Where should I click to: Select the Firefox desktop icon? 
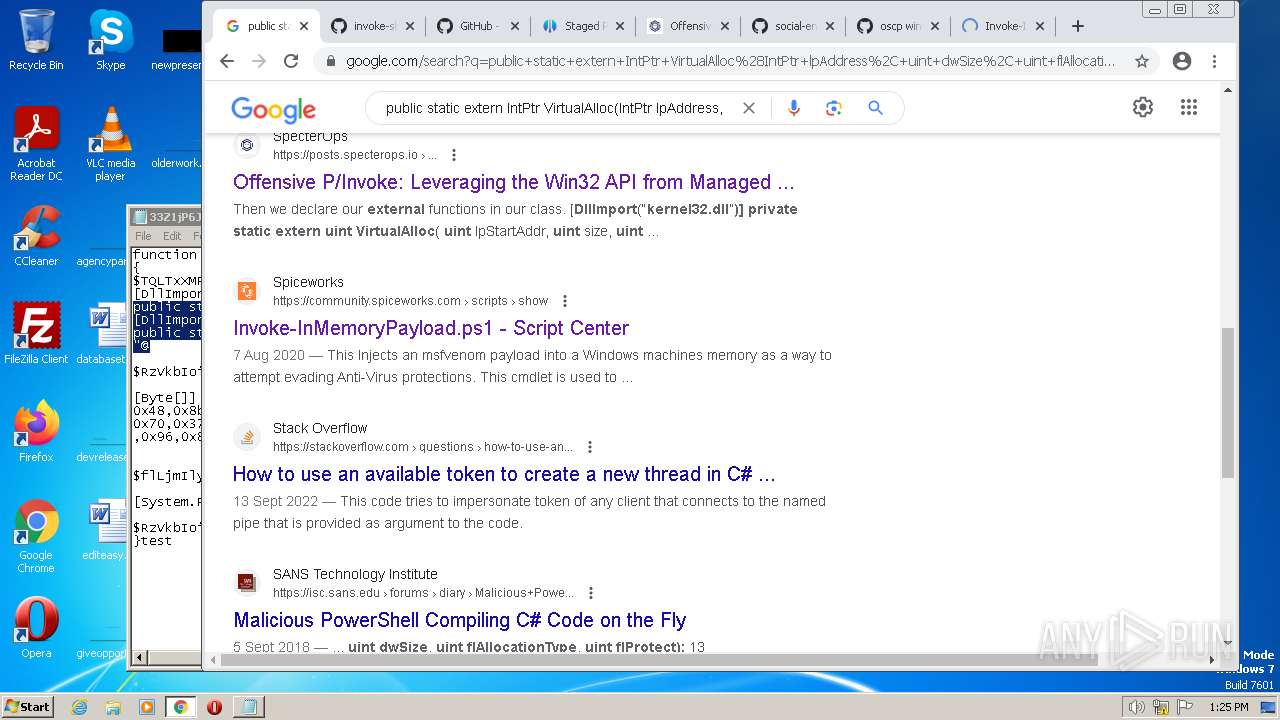(36, 432)
